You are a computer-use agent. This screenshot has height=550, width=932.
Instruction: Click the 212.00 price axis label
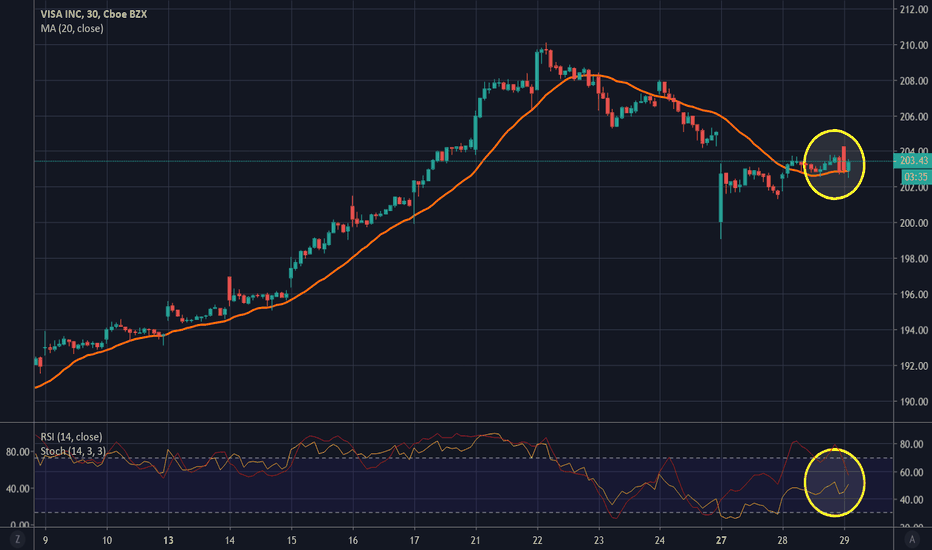tap(914, 9)
